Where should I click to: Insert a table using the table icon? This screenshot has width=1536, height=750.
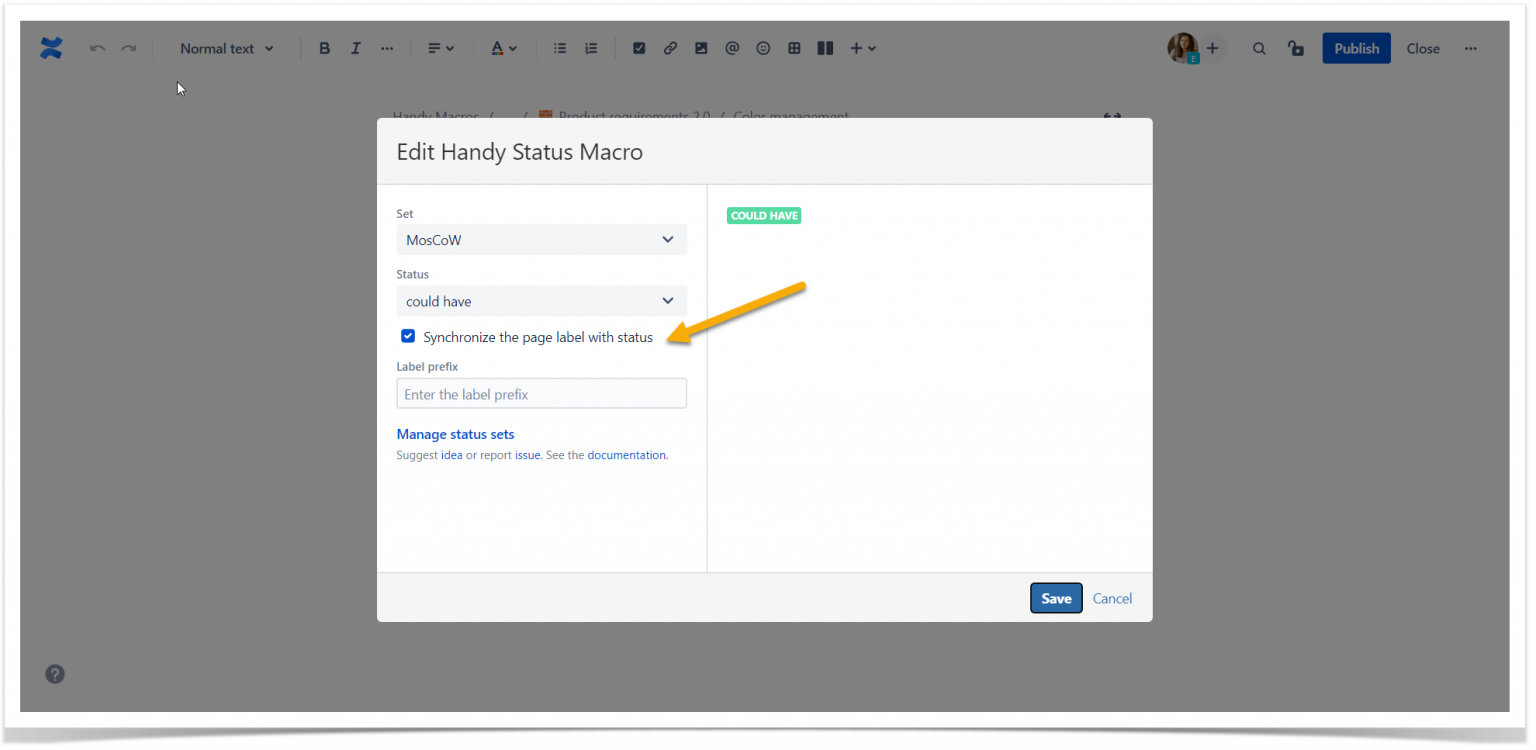point(794,47)
